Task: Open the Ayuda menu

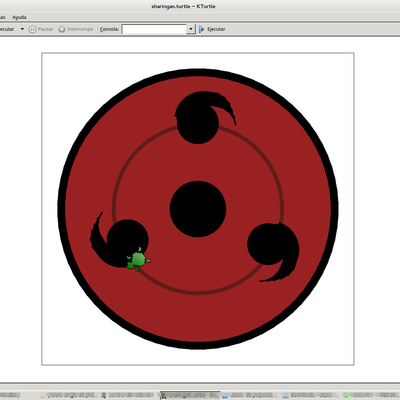Action: (x=19, y=17)
